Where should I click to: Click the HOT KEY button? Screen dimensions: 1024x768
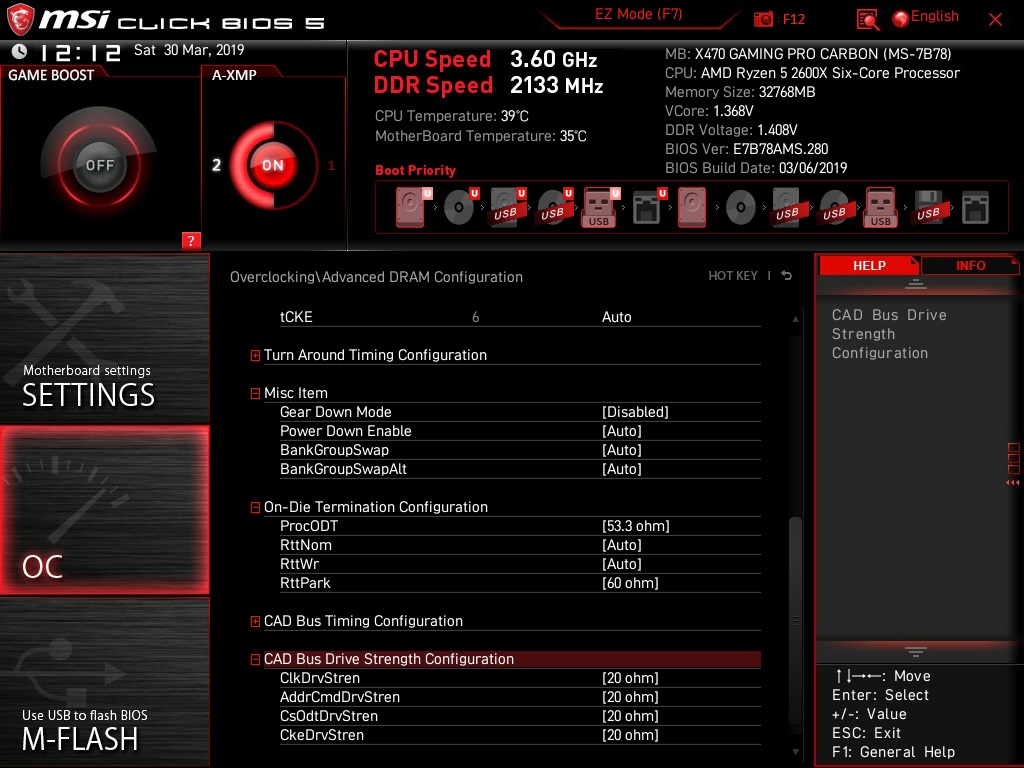pos(733,276)
